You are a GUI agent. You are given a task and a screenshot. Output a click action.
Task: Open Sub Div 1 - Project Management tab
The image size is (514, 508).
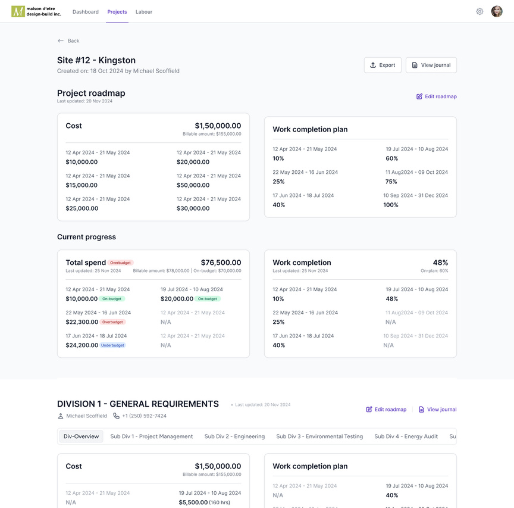pyautogui.click(x=152, y=436)
